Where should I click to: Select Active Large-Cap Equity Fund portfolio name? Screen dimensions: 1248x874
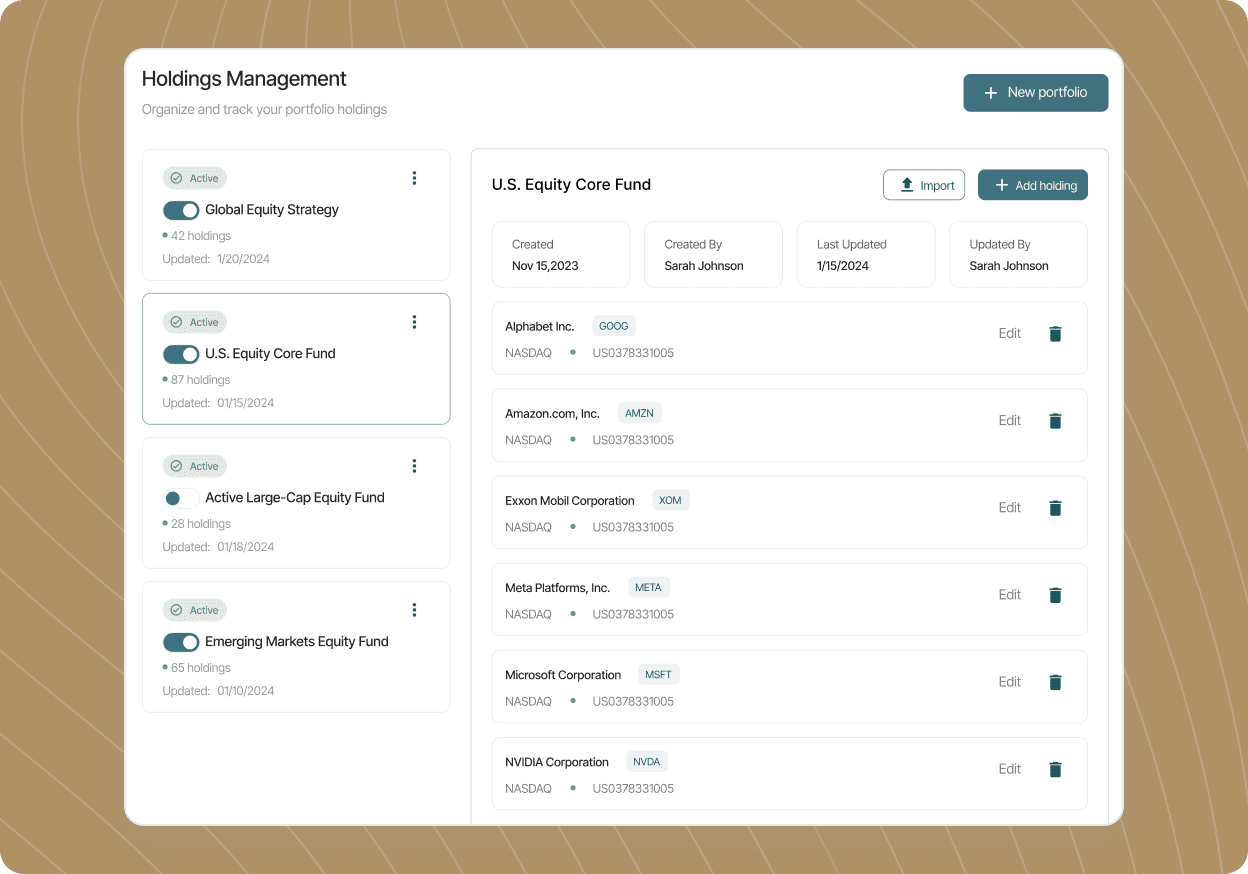pyautogui.click(x=295, y=498)
